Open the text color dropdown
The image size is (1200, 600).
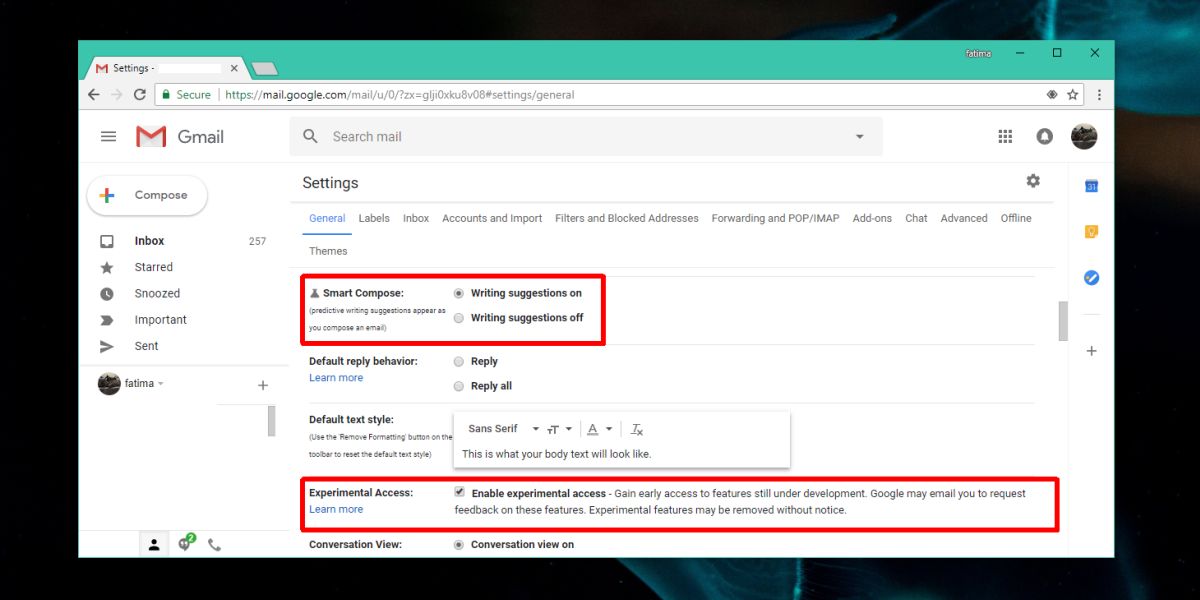[x=599, y=429]
